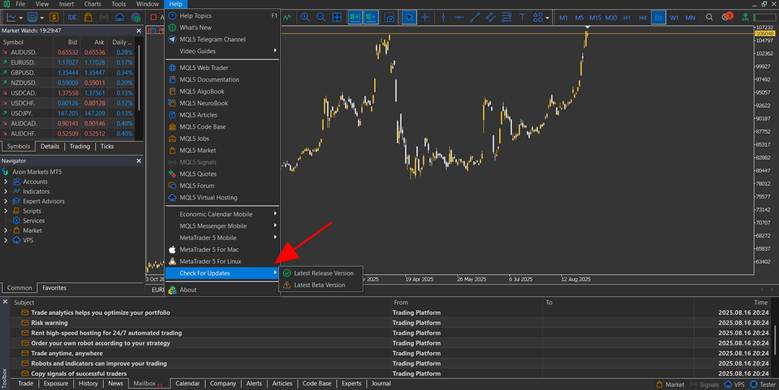The height and width of the screenshot is (390, 779).
Task: Choose Latest Release Version
Action: [321, 273]
